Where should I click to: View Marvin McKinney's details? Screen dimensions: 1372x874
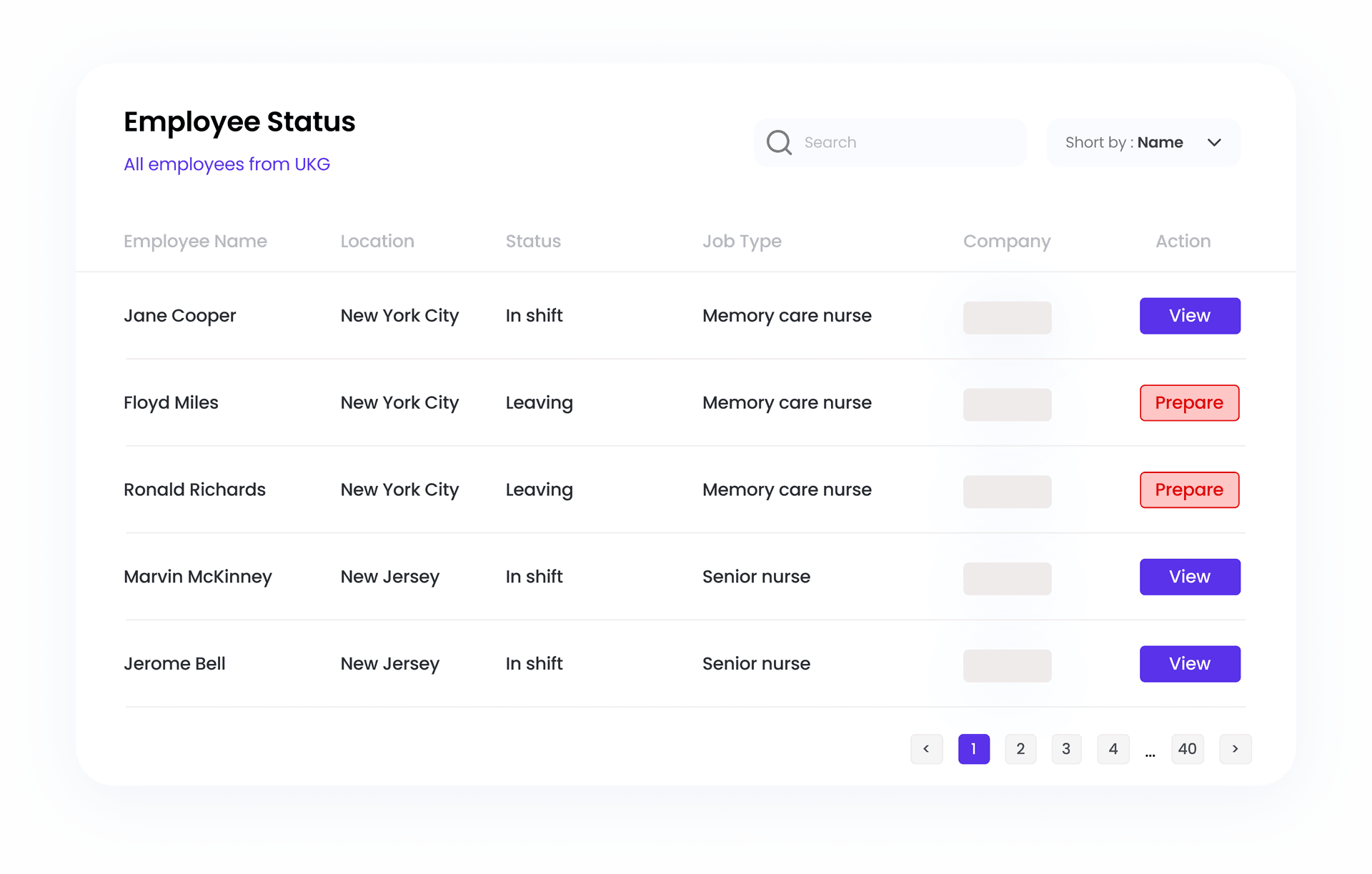[x=1189, y=577]
